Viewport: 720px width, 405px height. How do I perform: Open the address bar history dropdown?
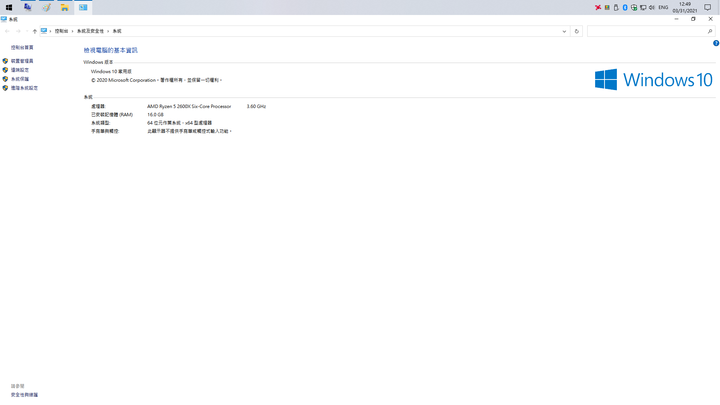[564, 31]
